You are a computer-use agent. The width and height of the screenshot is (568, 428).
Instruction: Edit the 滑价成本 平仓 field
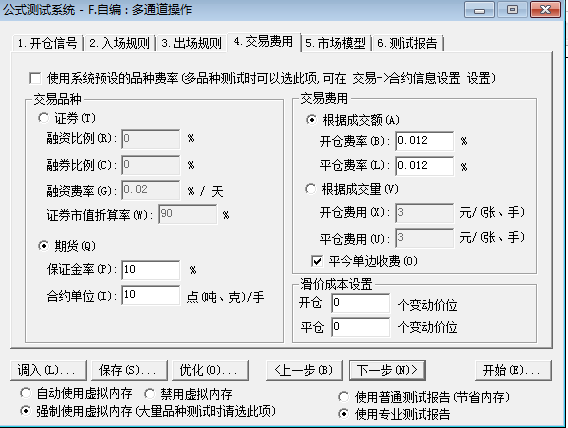[360, 327]
